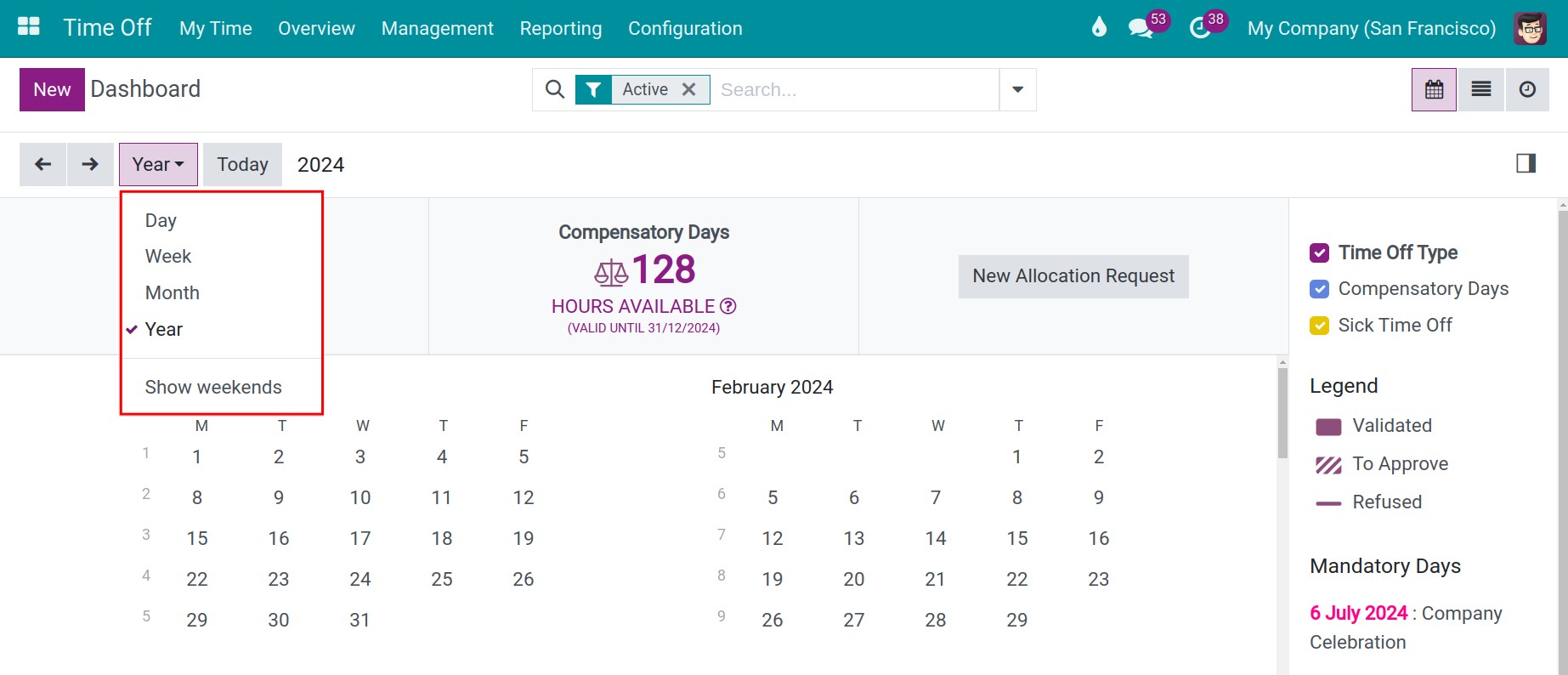Switch to calendar view
This screenshot has width=1568, height=675.
click(x=1435, y=89)
